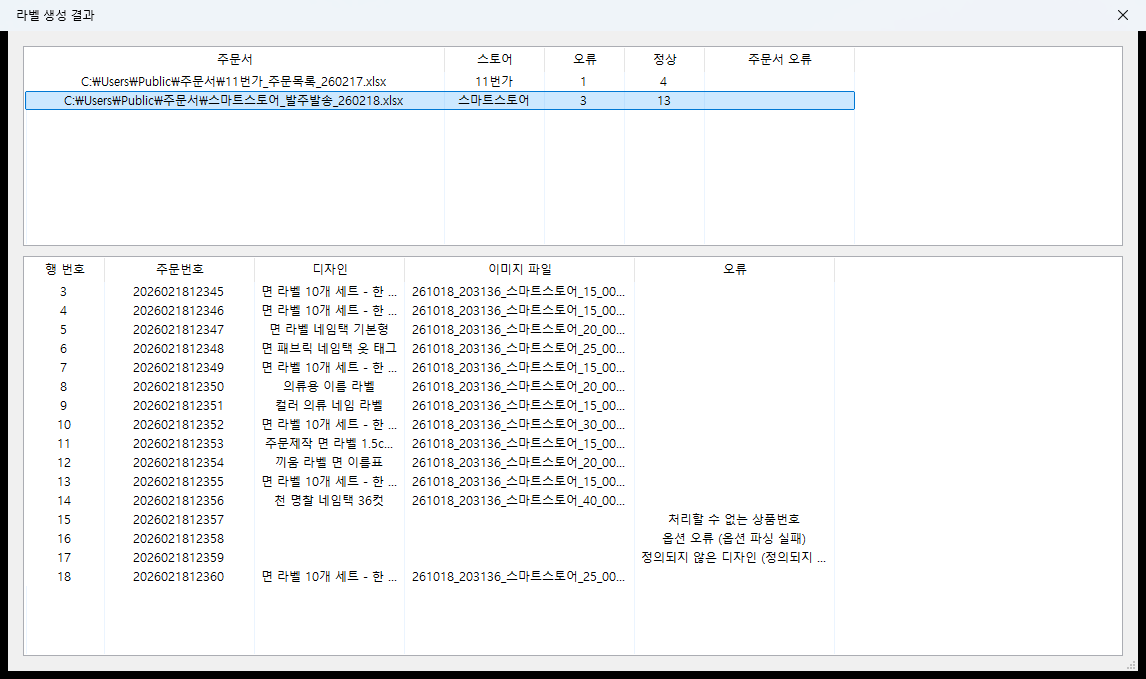Select order 2026021812359

[178, 558]
